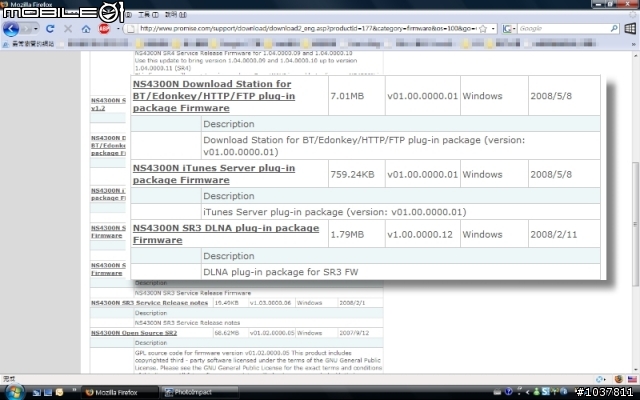The height and width of the screenshot is (400, 640).
Task: Click the page favicon beside the URL
Action: (130, 29)
